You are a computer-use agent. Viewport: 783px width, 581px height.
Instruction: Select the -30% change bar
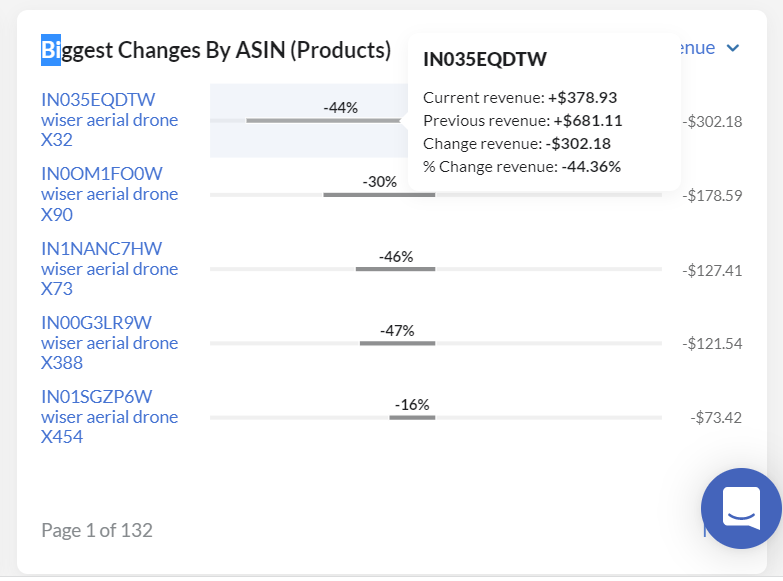[x=379, y=195]
